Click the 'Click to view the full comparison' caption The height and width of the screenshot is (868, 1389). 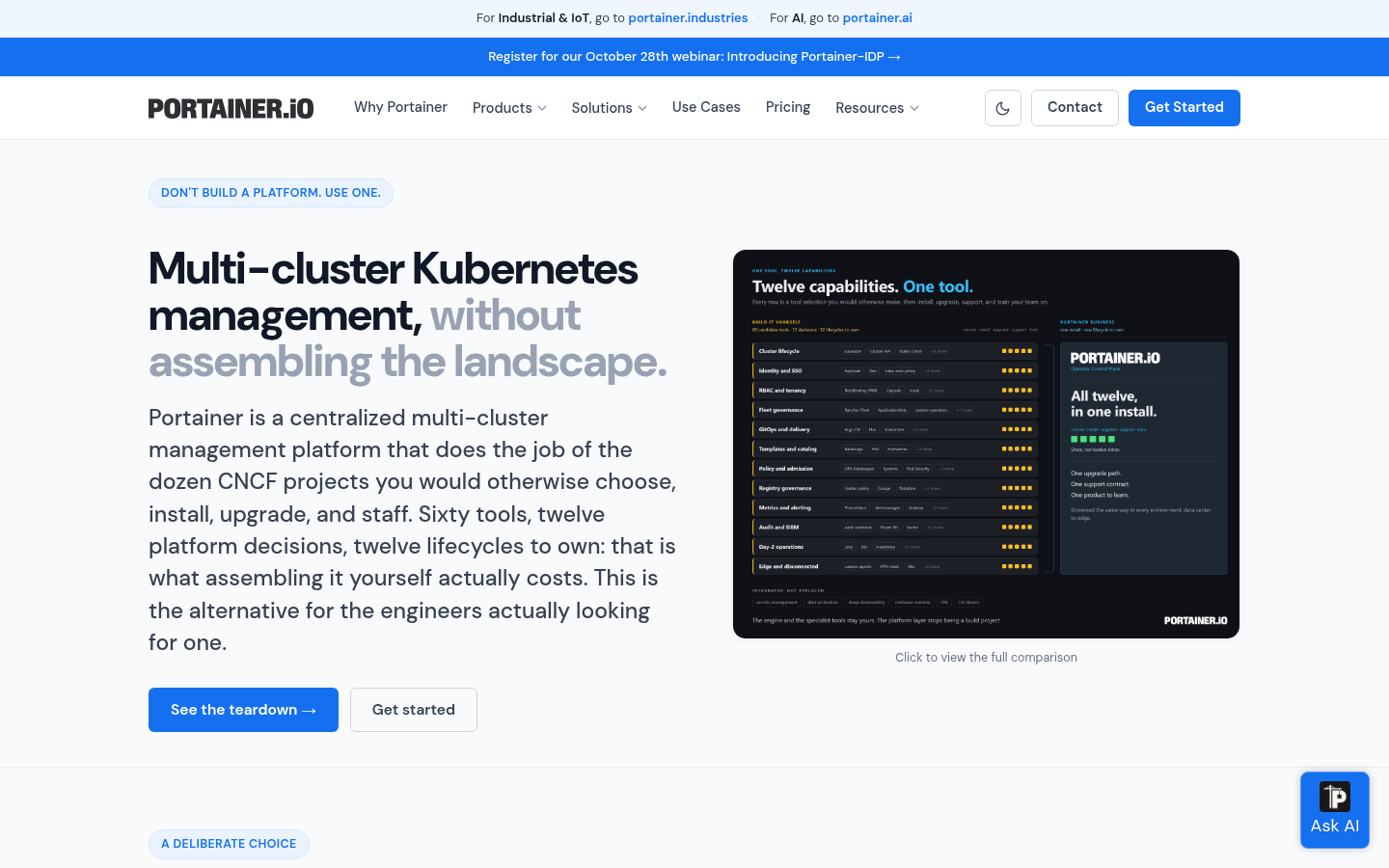[x=986, y=658]
